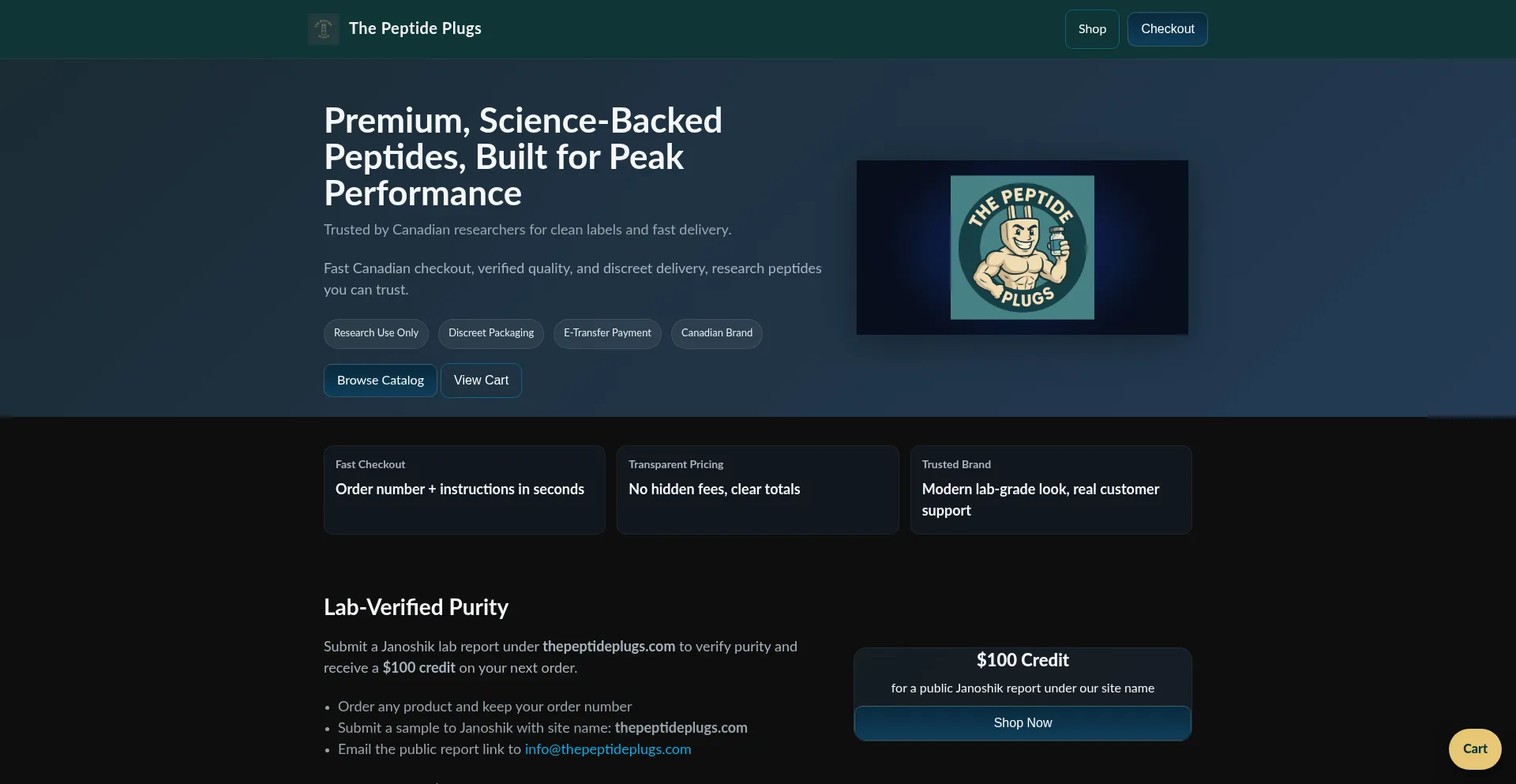Select the Research Use Only badge

(375, 333)
